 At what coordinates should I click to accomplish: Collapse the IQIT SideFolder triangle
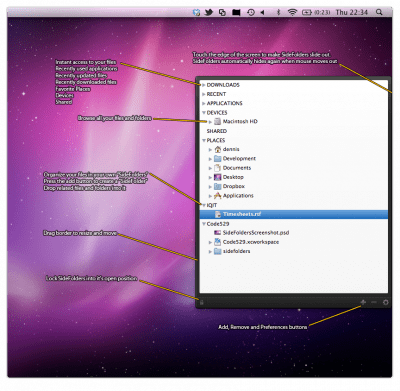tap(203, 205)
